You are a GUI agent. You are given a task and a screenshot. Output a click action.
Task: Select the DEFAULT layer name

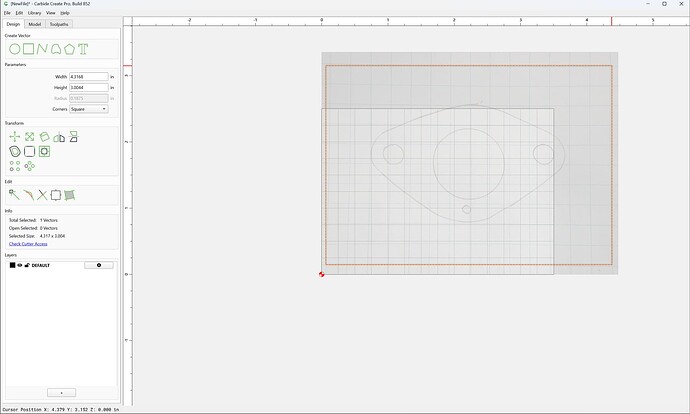40,265
